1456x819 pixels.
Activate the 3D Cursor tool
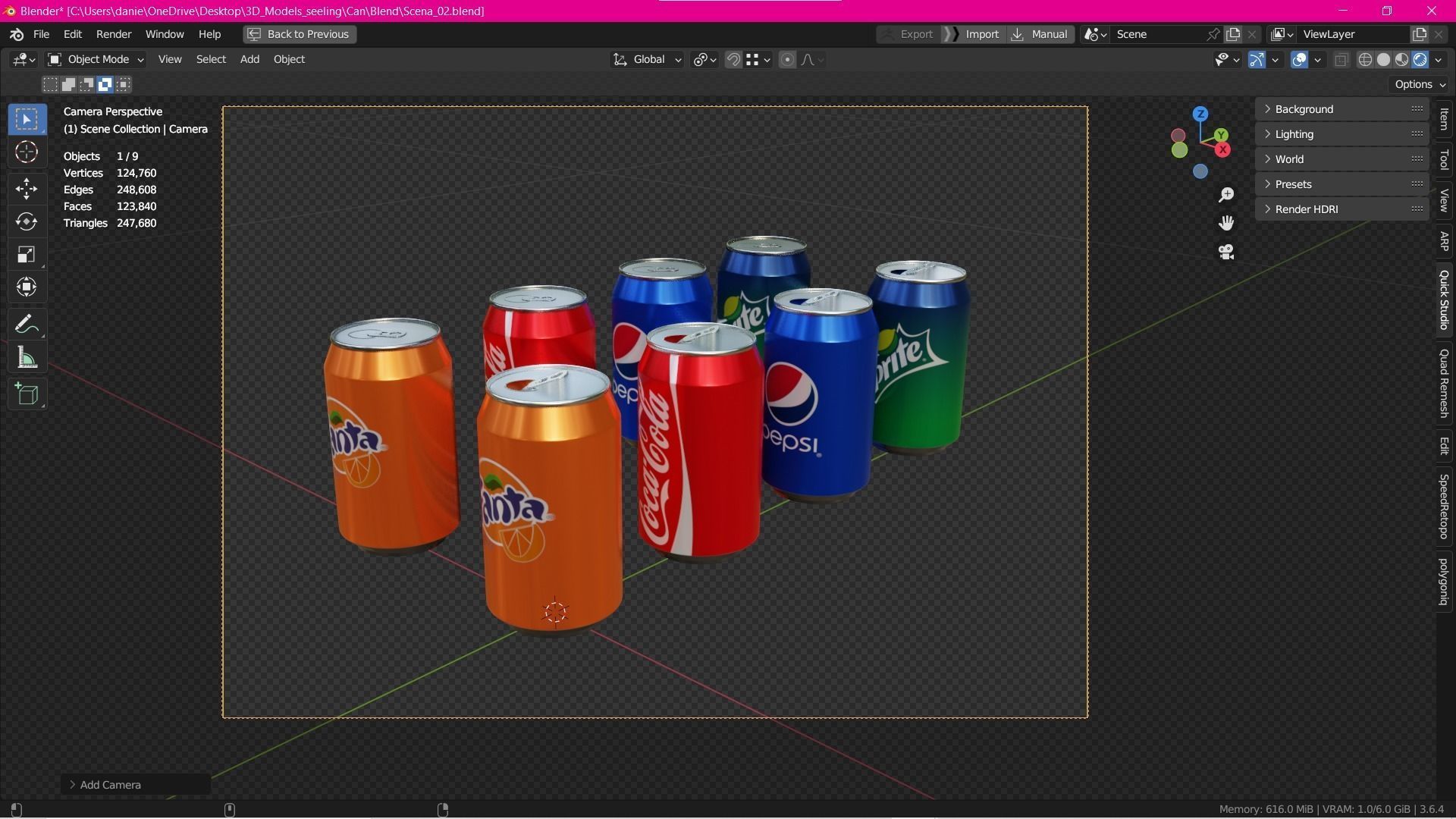(x=27, y=152)
